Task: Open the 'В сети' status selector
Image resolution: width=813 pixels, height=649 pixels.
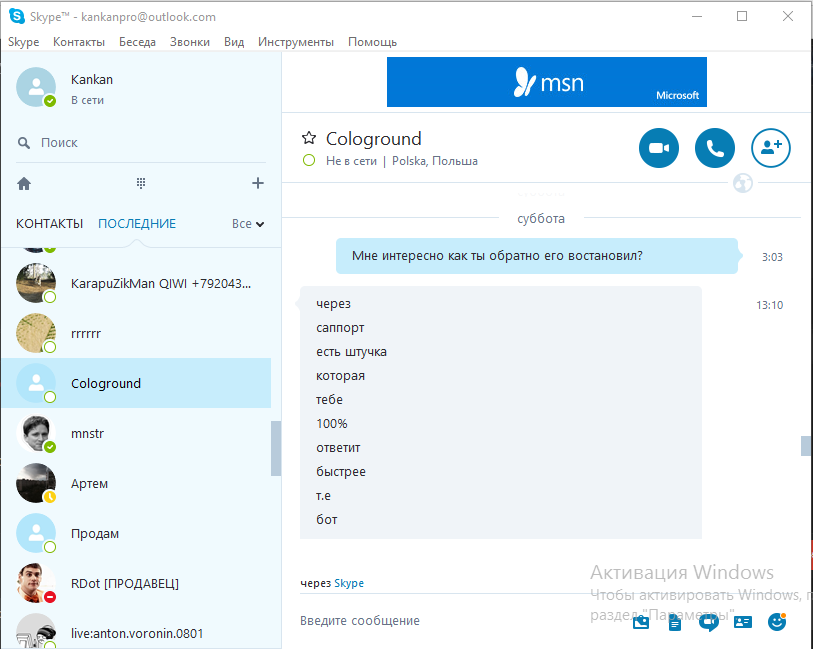Action: [x=87, y=101]
